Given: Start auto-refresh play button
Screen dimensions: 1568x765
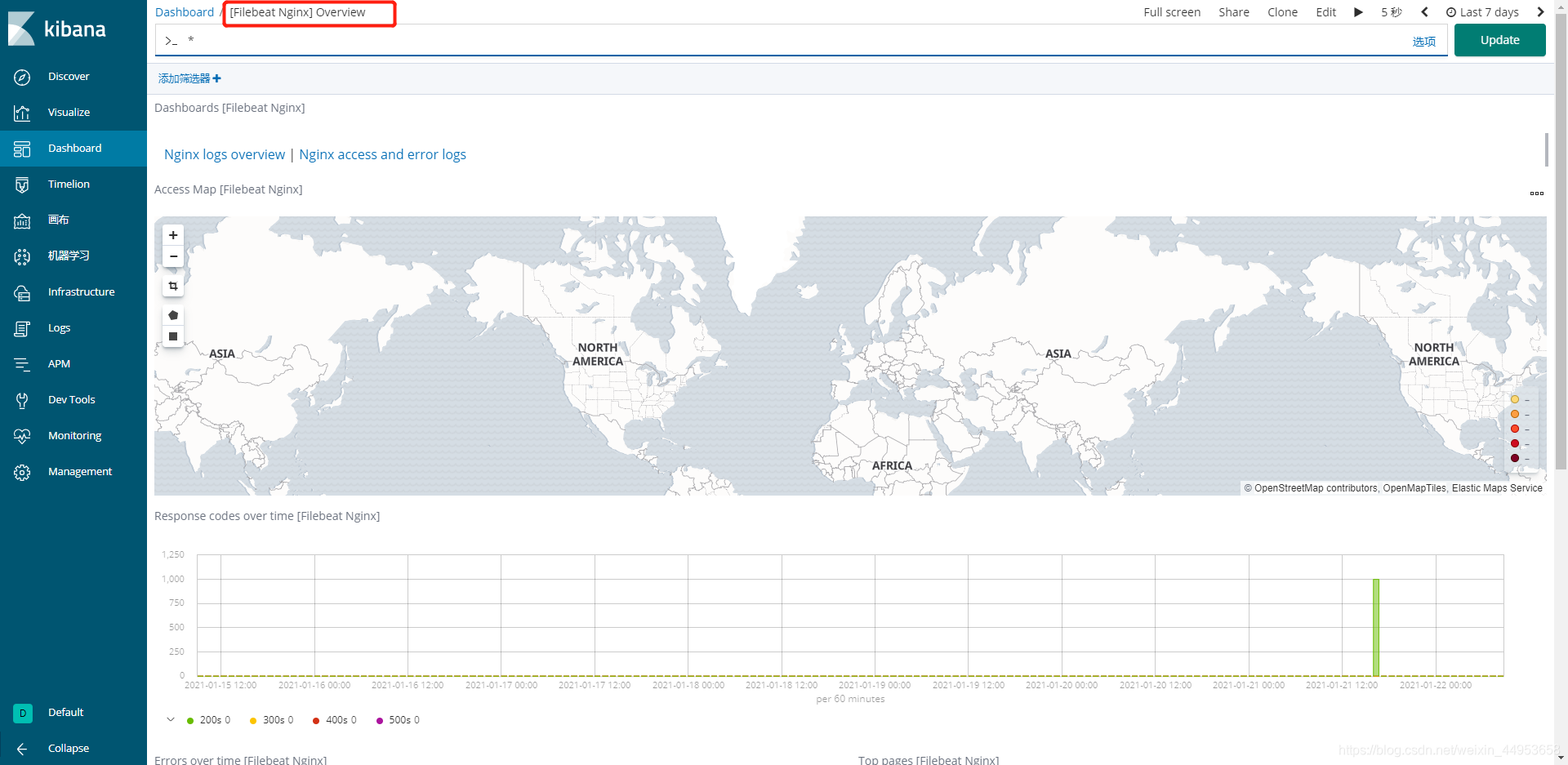Looking at the screenshot, I should click(1358, 12).
